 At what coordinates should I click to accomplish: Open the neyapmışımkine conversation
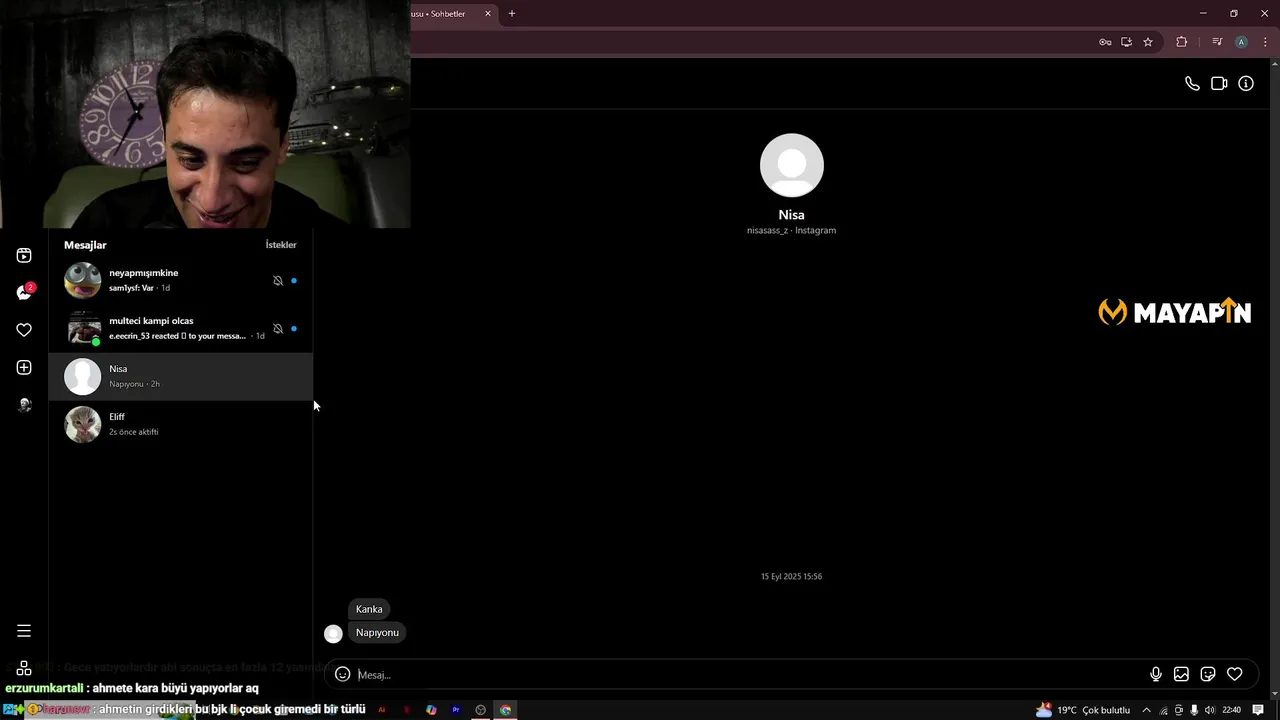tap(180, 280)
